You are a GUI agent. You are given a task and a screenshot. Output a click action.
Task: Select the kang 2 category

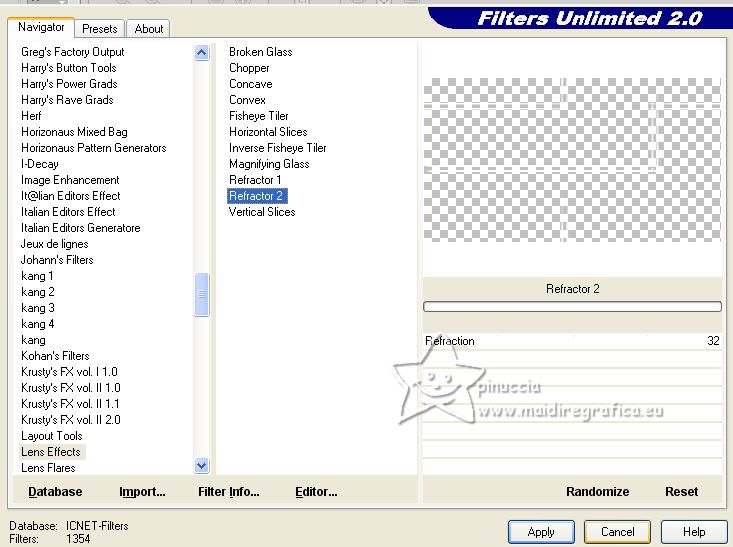click(x=38, y=292)
